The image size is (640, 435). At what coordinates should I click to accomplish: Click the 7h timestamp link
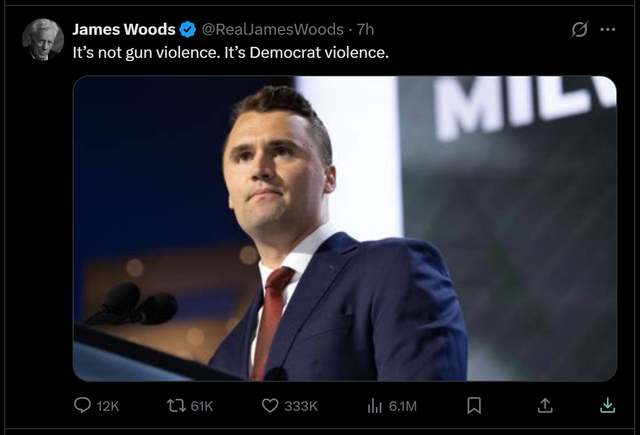[365, 29]
